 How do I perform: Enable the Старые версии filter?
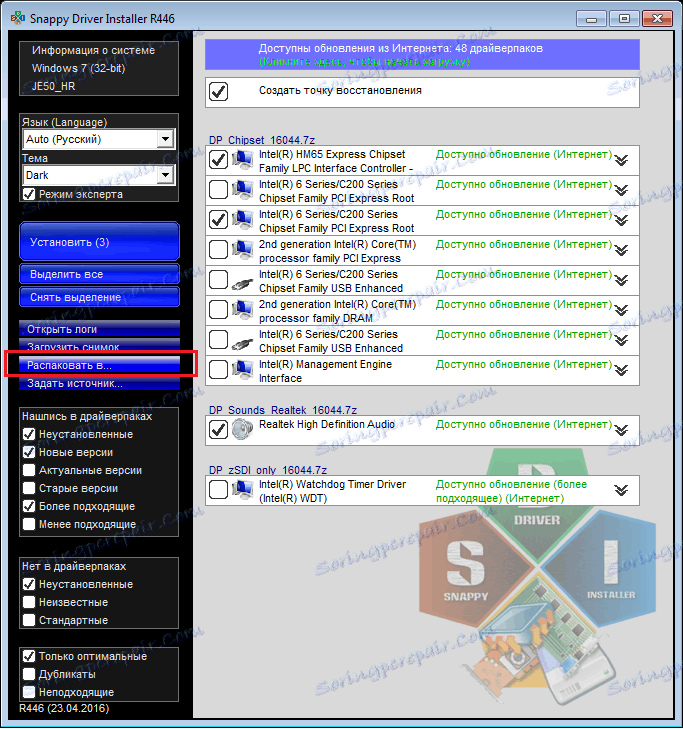[29, 488]
